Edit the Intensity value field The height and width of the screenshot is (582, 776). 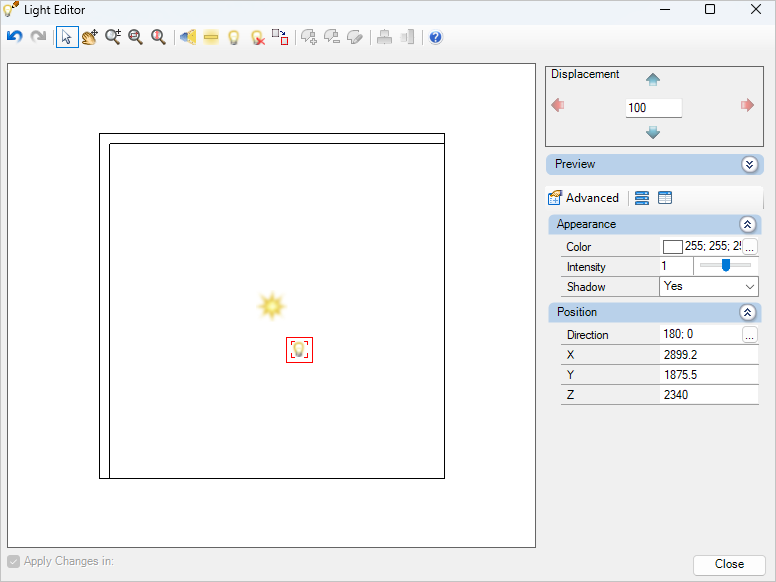coord(676,266)
